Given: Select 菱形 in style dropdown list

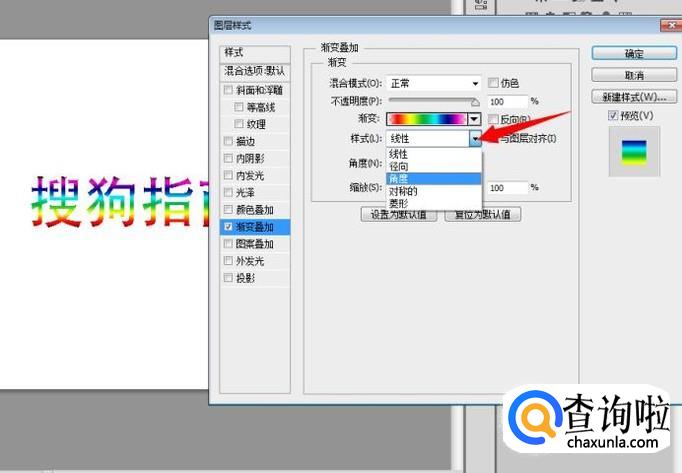Looking at the screenshot, I should (x=434, y=203).
